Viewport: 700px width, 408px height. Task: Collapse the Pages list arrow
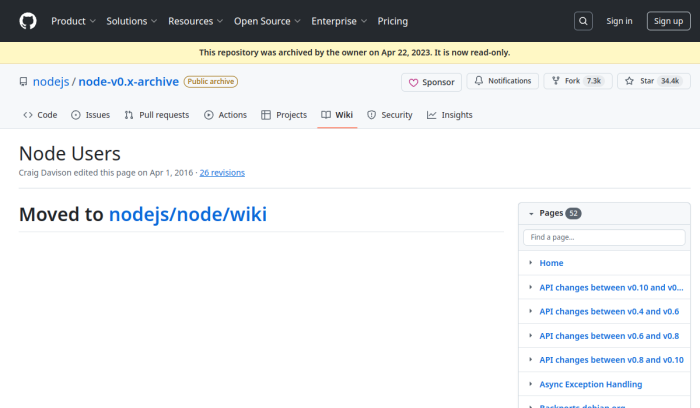coord(531,214)
